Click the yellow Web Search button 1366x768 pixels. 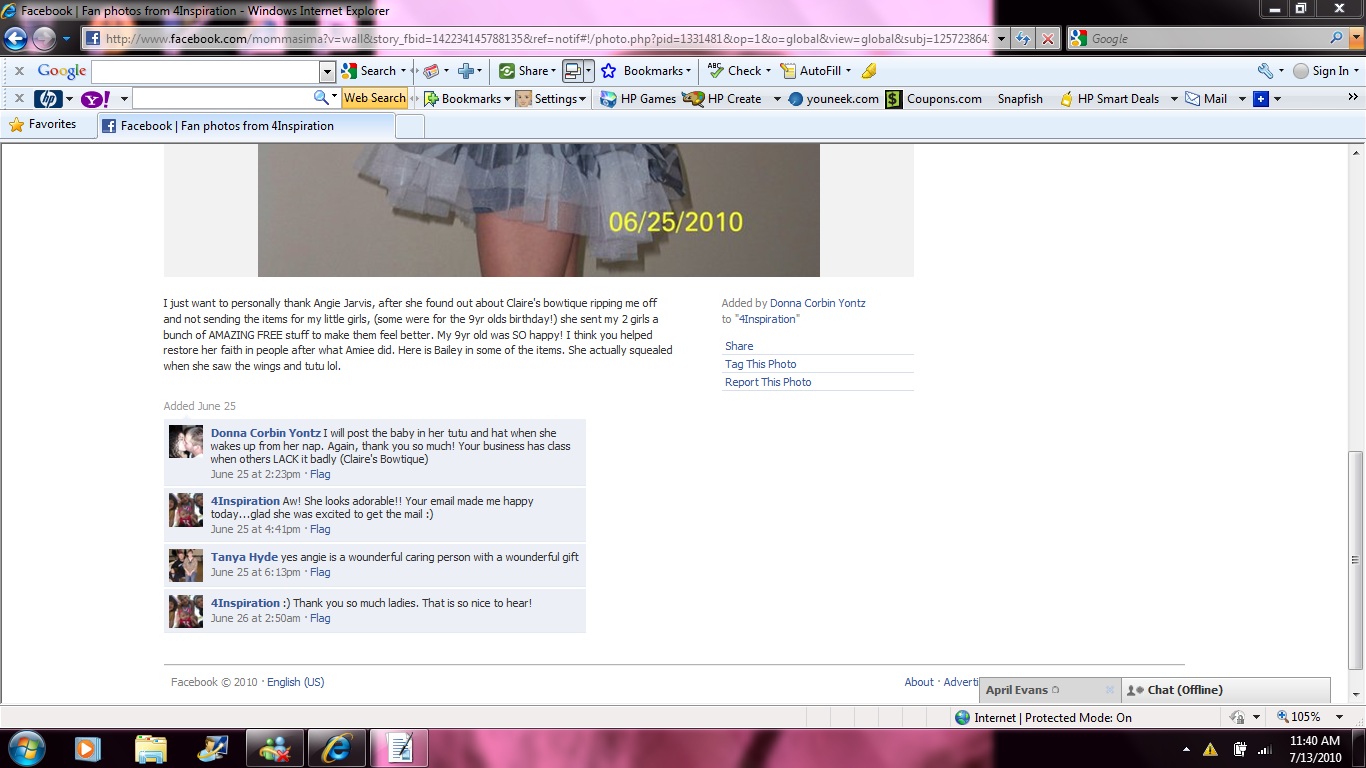(375, 98)
